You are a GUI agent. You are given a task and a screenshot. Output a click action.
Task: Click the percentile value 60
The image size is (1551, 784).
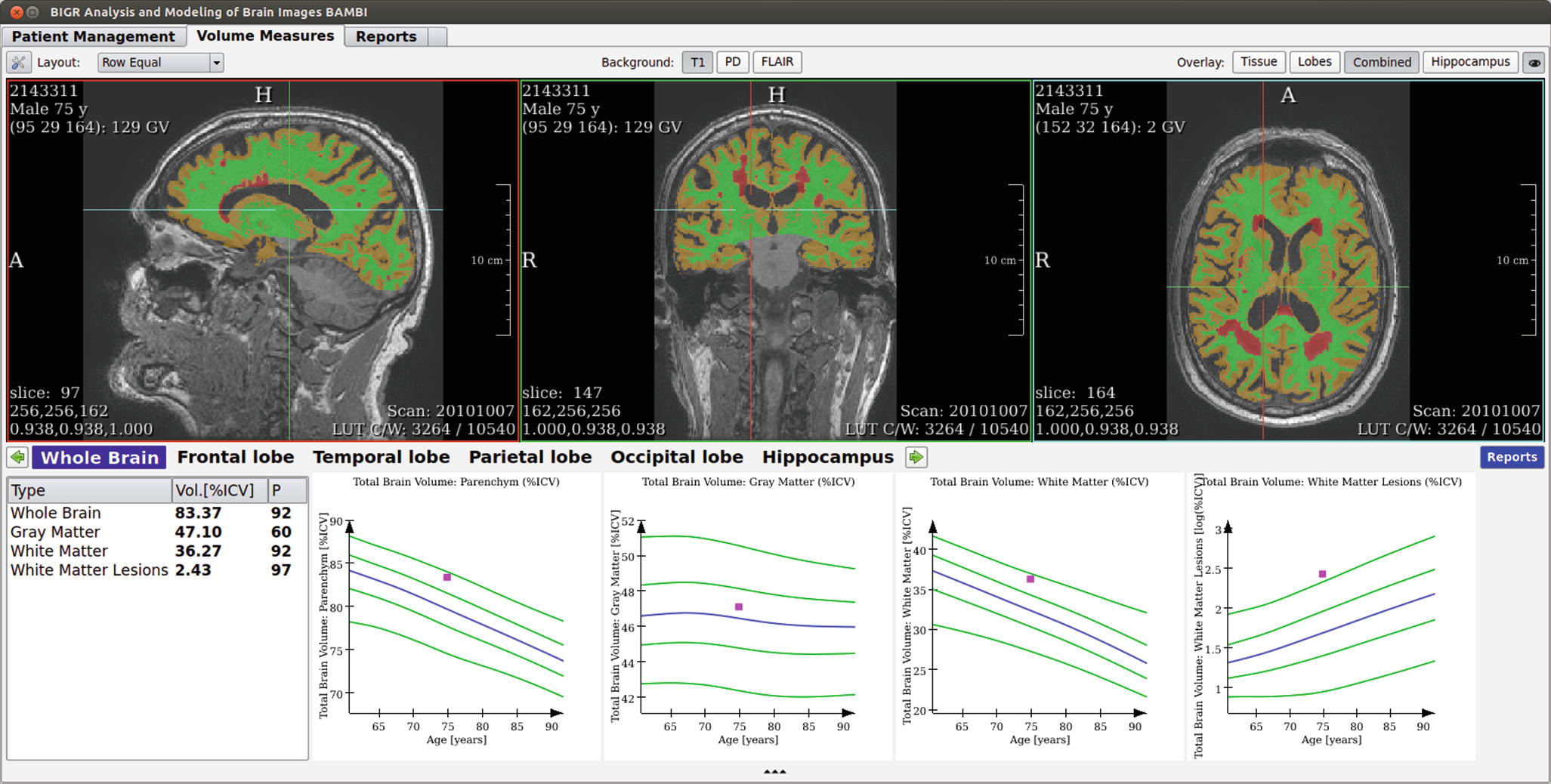click(281, 532)
